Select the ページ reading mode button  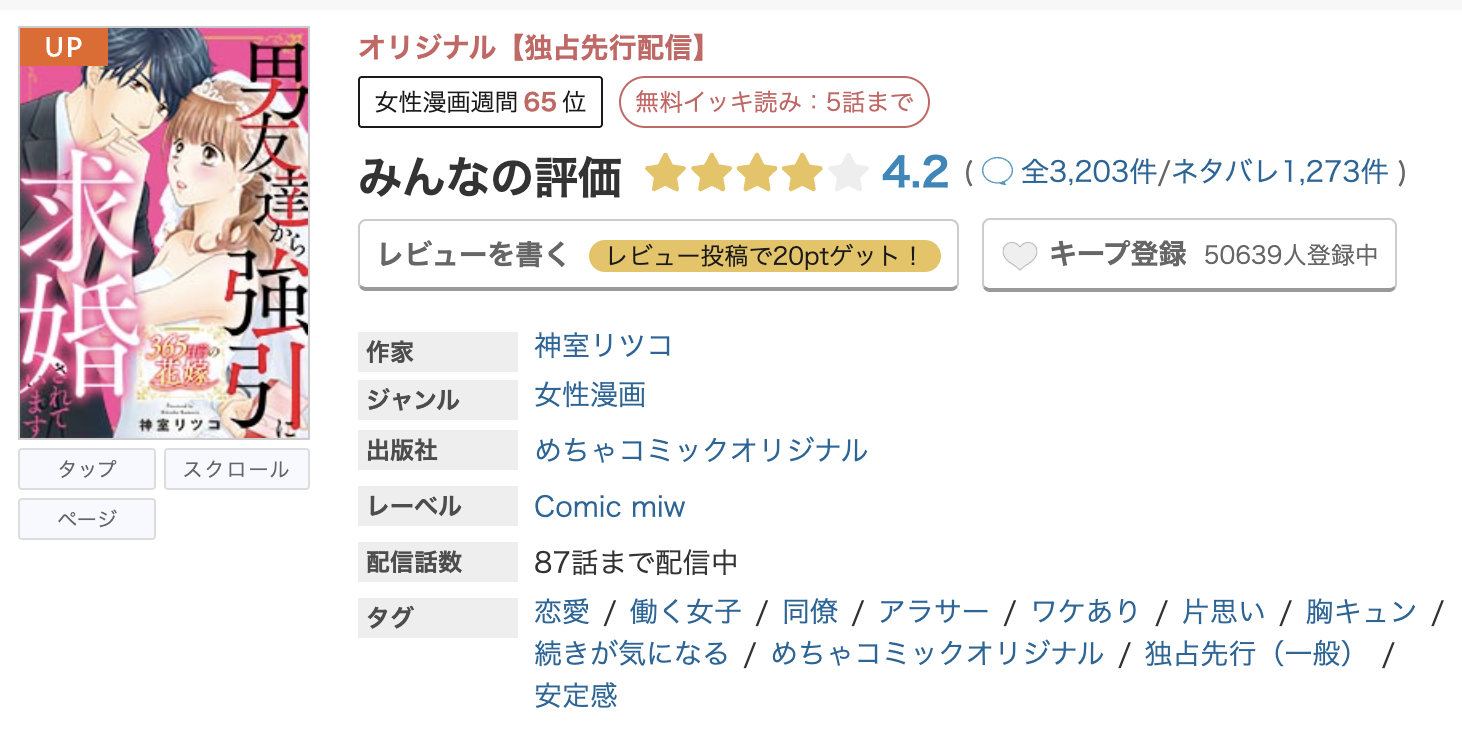[x=87, y=519]
